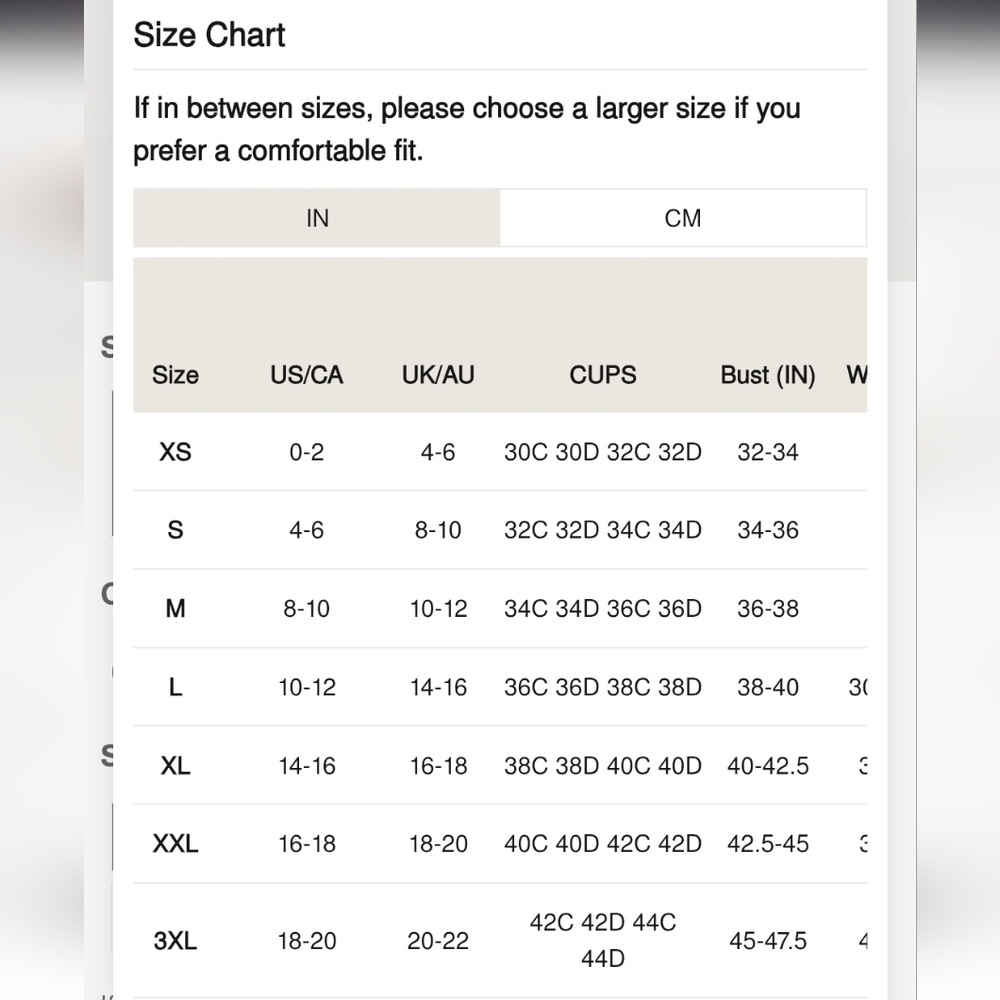Click the 30C 30D 32C 32D cups cell
Viewport: 1000px width, 1000px height.
pos(603,452)
